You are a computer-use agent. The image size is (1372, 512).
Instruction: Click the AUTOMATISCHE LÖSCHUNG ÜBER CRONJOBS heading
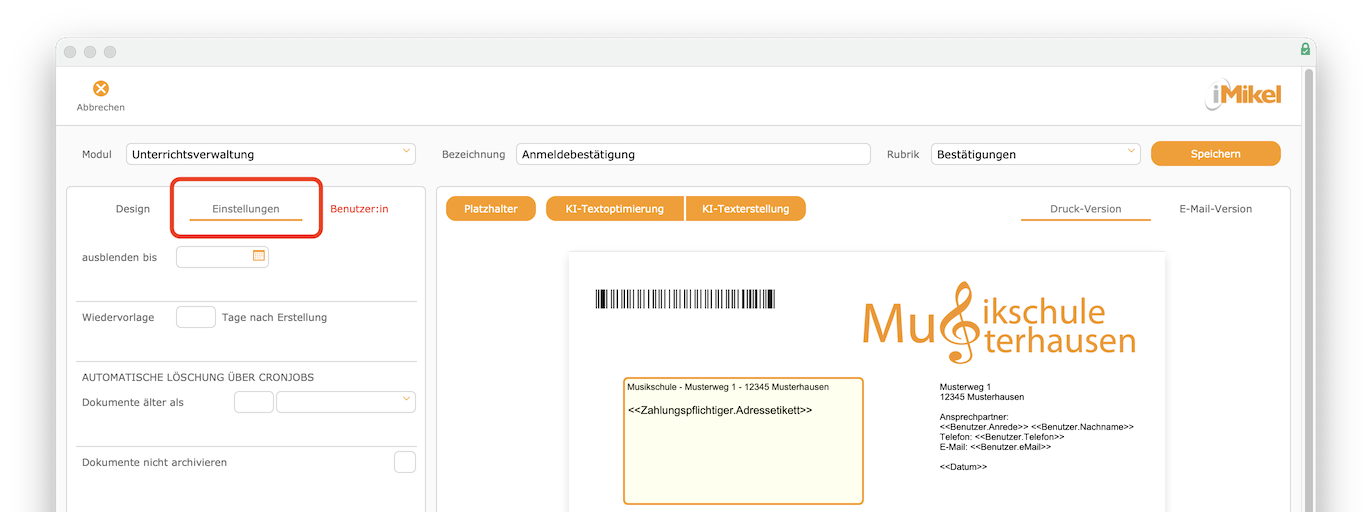tap(198, 377)
